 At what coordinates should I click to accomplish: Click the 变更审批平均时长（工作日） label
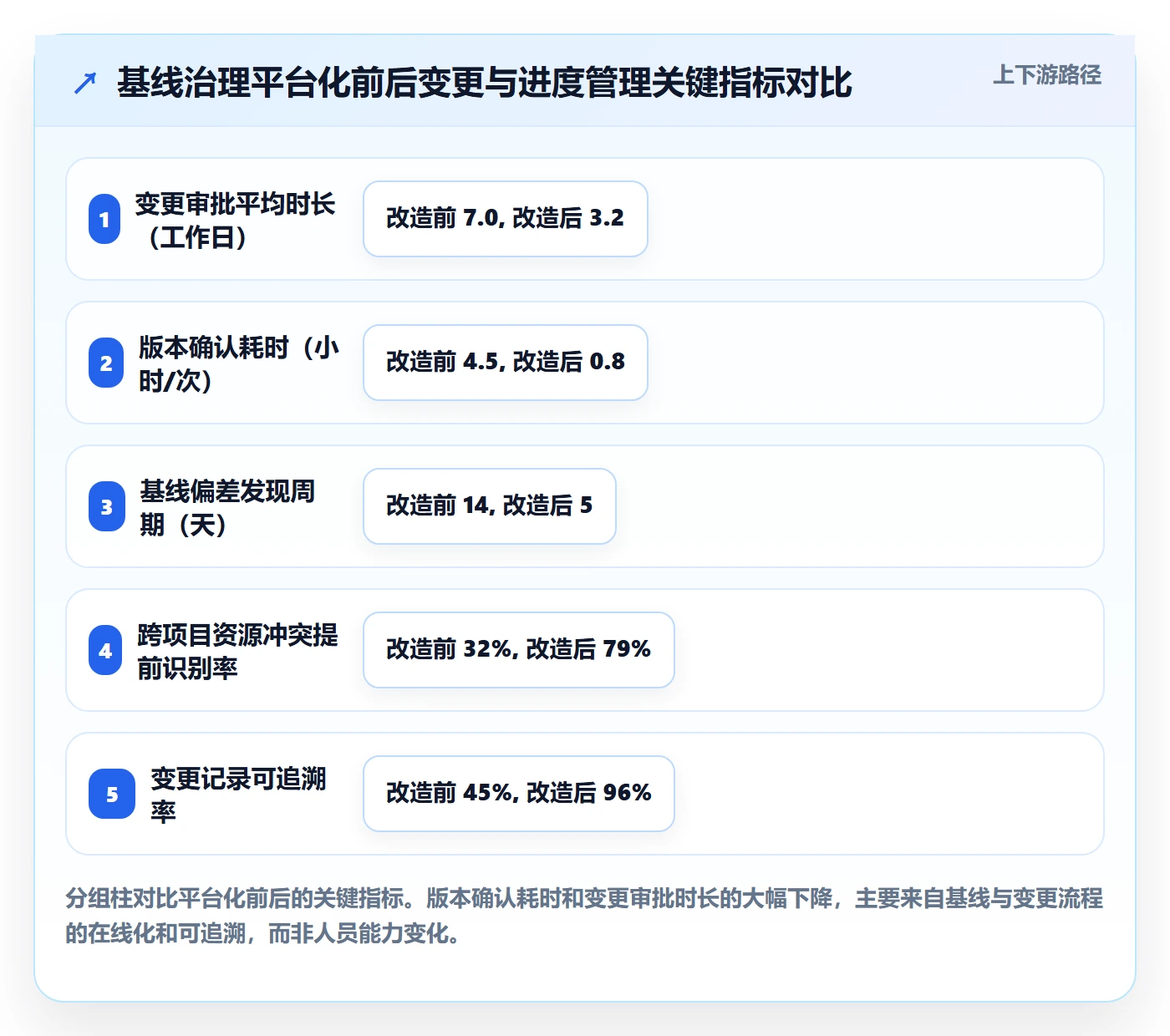click(235, 220)
